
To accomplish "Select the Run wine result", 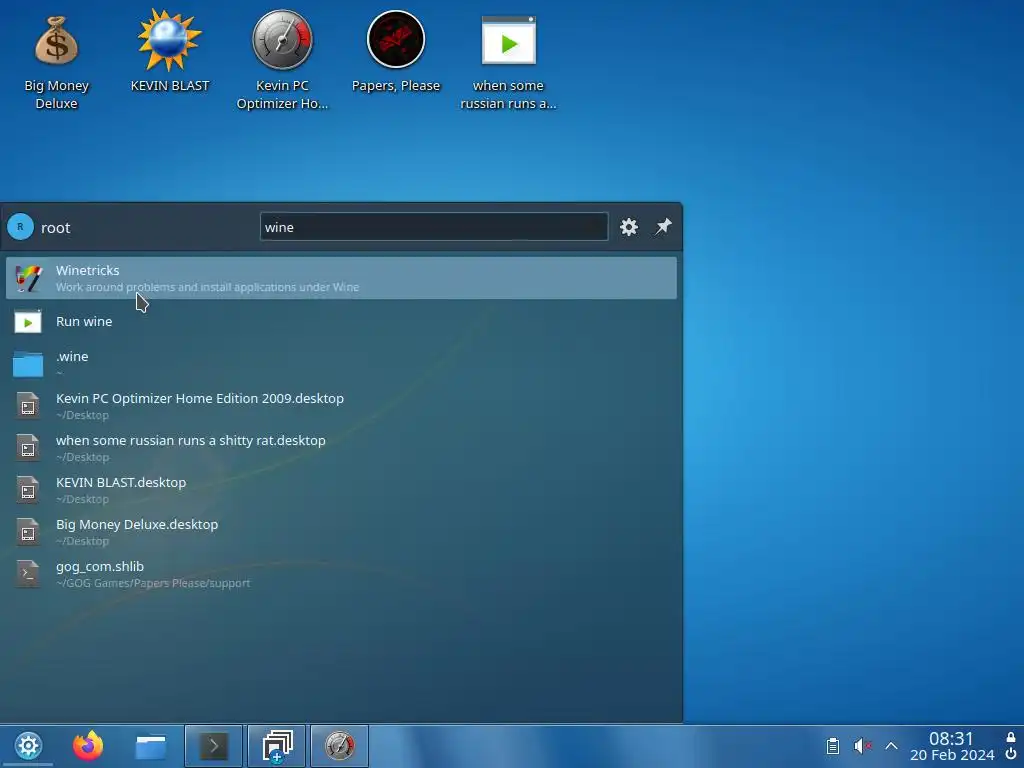I will (x=341, y=321).
